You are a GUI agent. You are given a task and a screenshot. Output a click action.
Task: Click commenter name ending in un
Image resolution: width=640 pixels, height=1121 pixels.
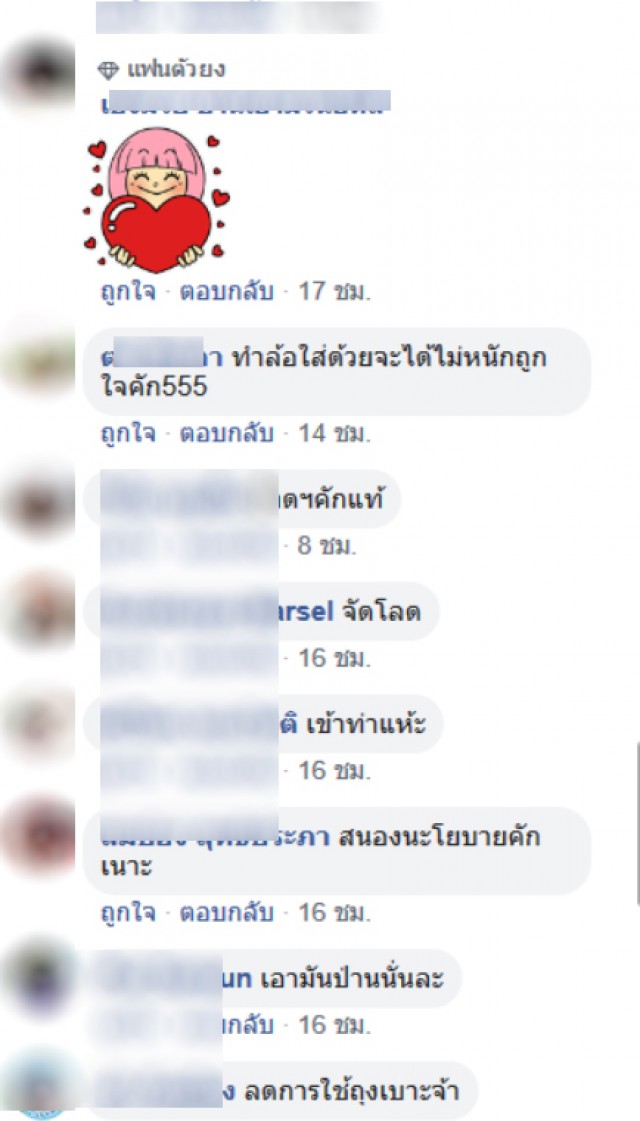(237, 979)
